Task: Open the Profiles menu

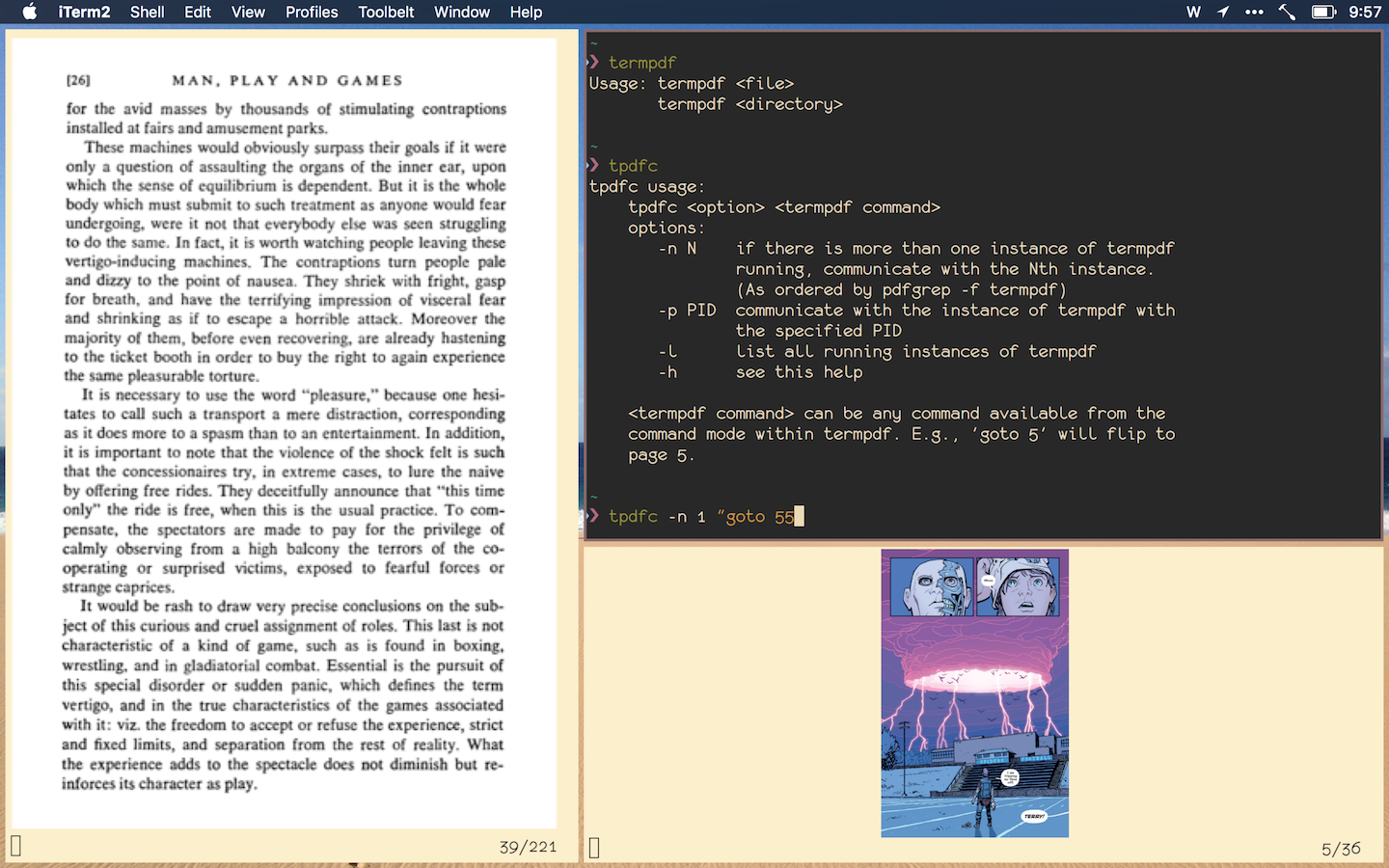Action: click(x=312, y=12)
